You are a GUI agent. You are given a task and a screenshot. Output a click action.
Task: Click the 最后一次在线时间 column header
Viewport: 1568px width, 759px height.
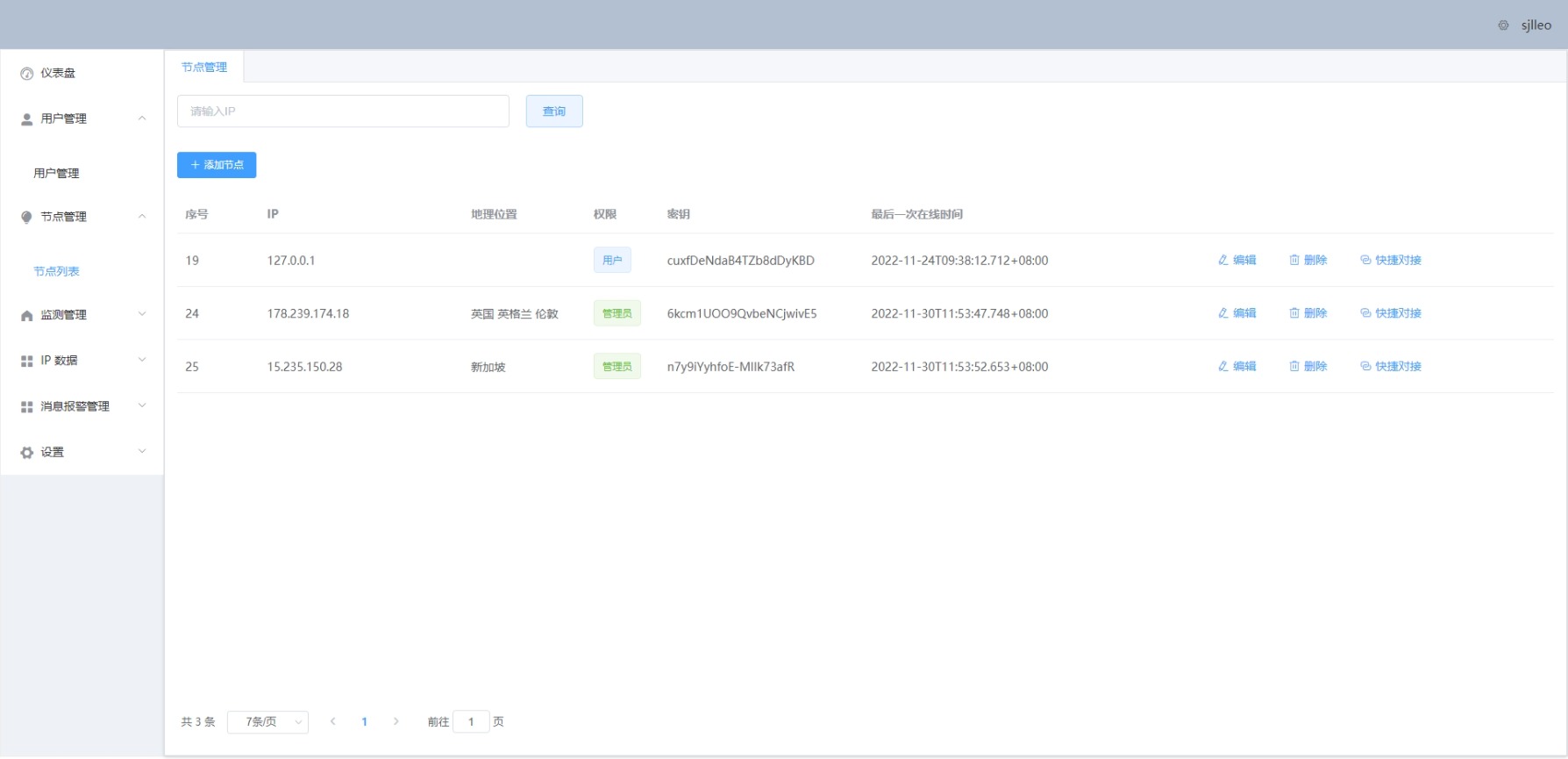916,214
